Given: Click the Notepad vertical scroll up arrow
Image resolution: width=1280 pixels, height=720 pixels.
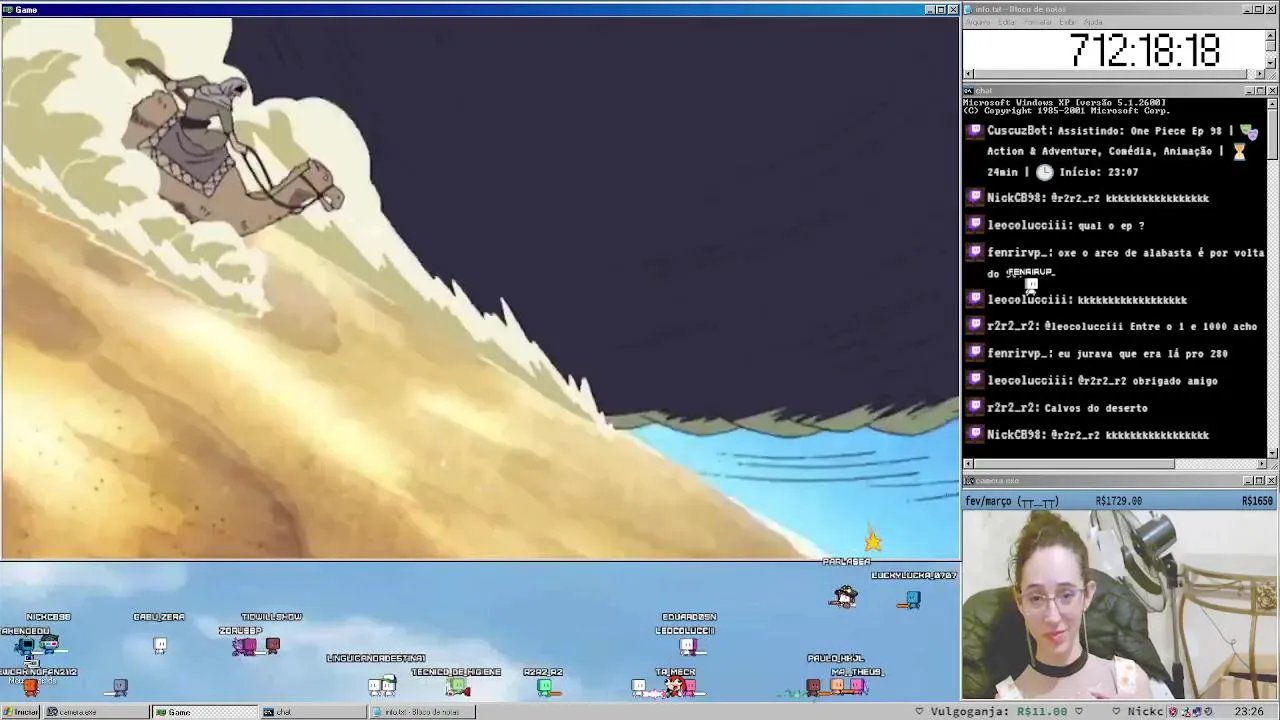Looking at the screenshot, I should (x=1271, y=34).
